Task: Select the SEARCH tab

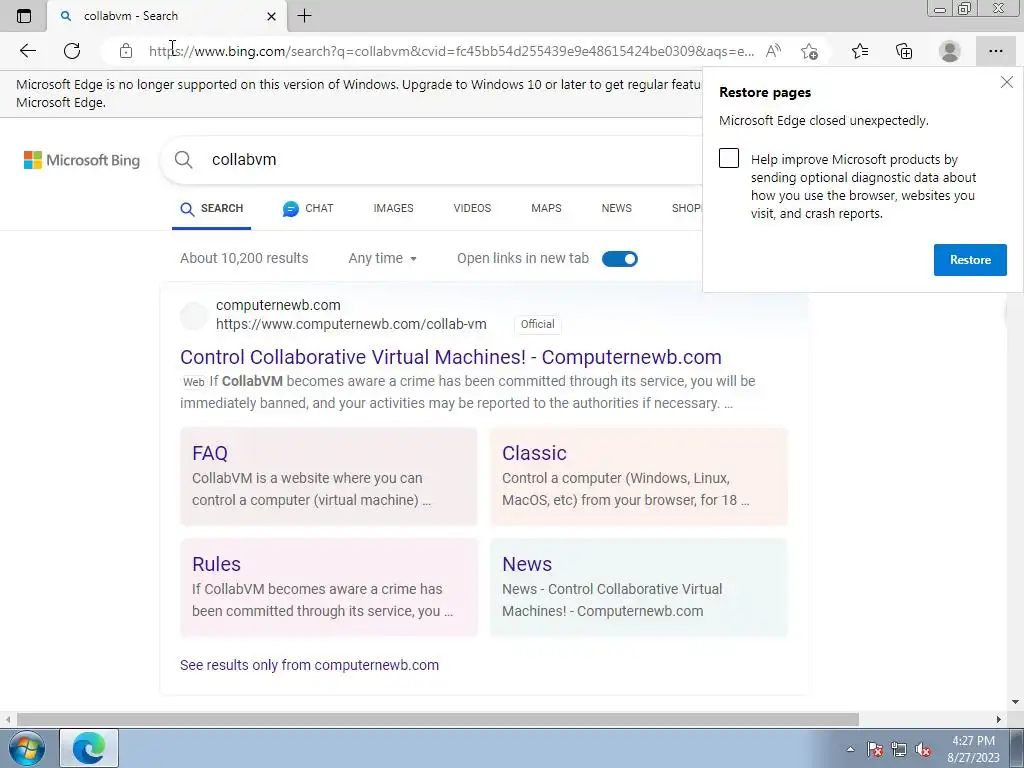Action: click(x=212, y=208)
